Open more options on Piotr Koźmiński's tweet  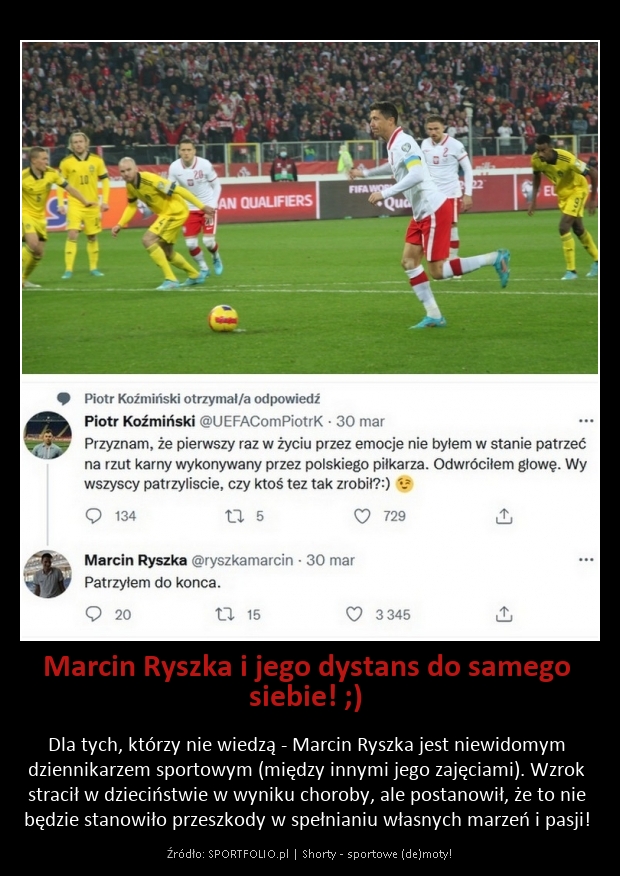coord(586,421)
